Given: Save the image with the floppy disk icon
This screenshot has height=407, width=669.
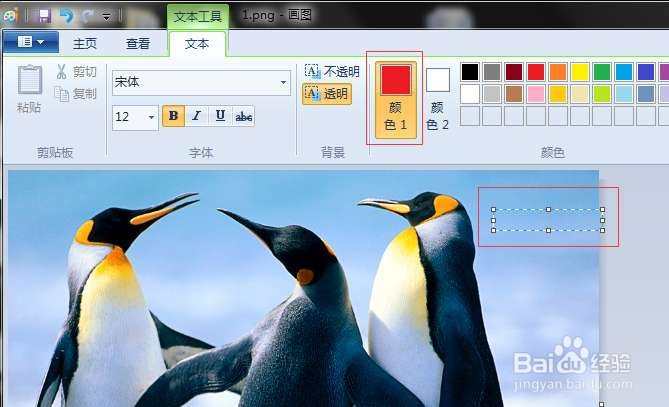Looking at the screenshot, I should click(x=44, y=16).
